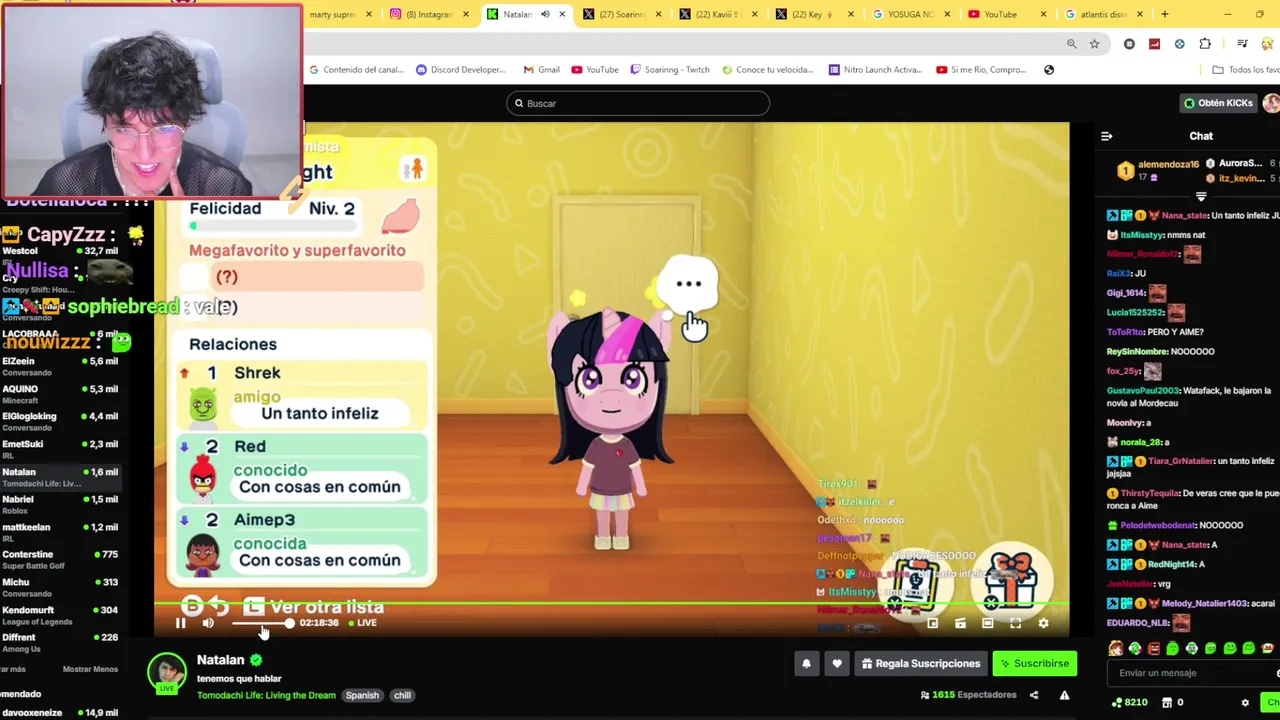Open the Tomodachi Life: Living the Dream category link
1280x720 pixels.
[x=266, y=695]
